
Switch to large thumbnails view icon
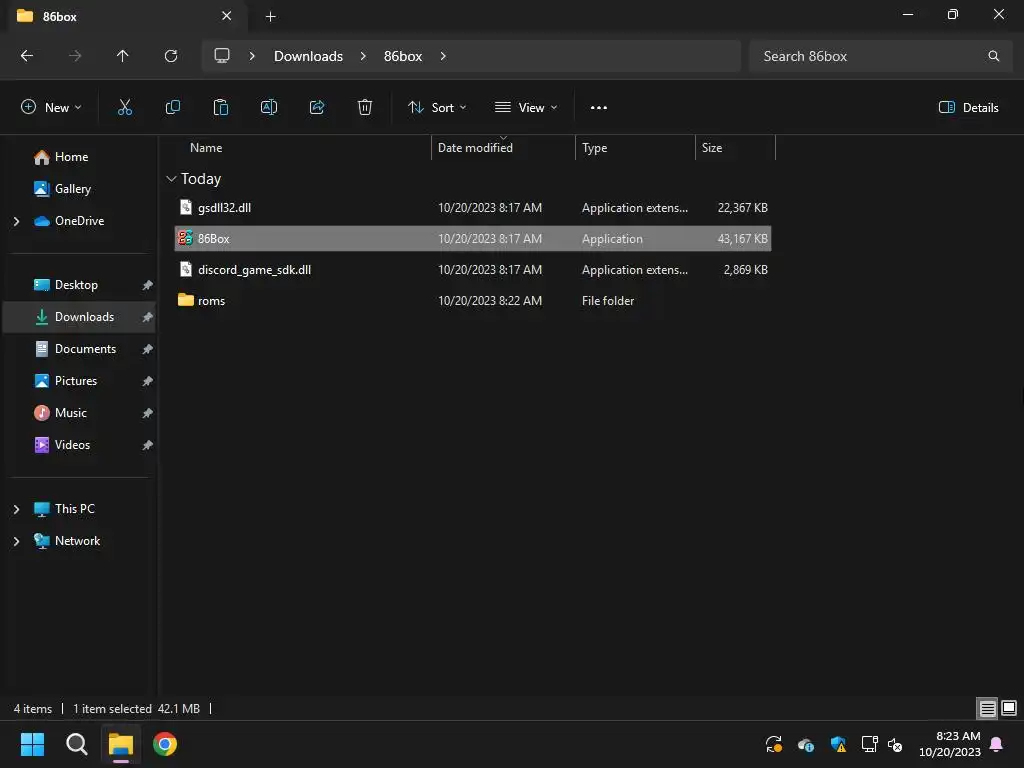click(x=1009, y=708)
